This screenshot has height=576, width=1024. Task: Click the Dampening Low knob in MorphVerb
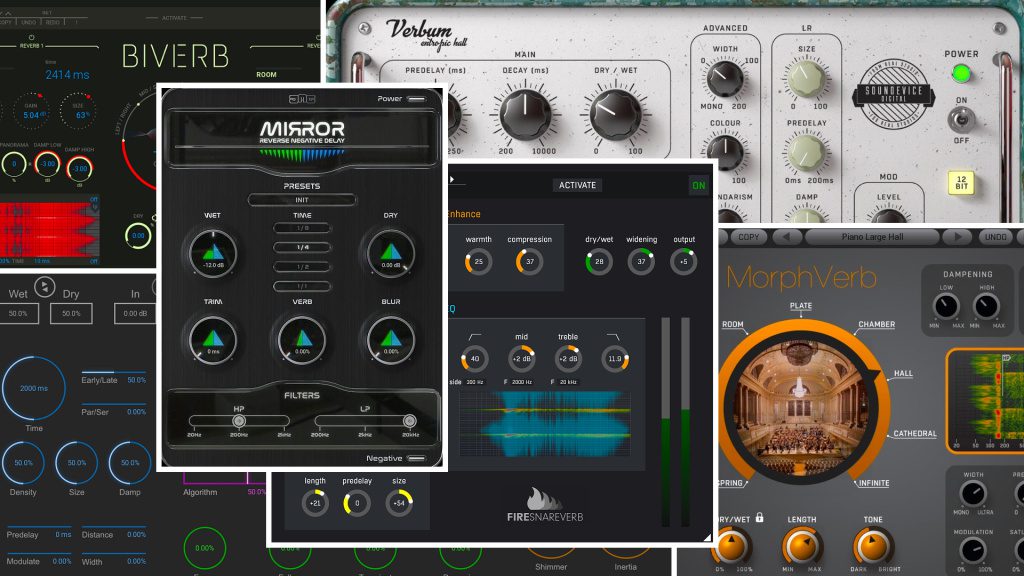(x=946, y=306)
